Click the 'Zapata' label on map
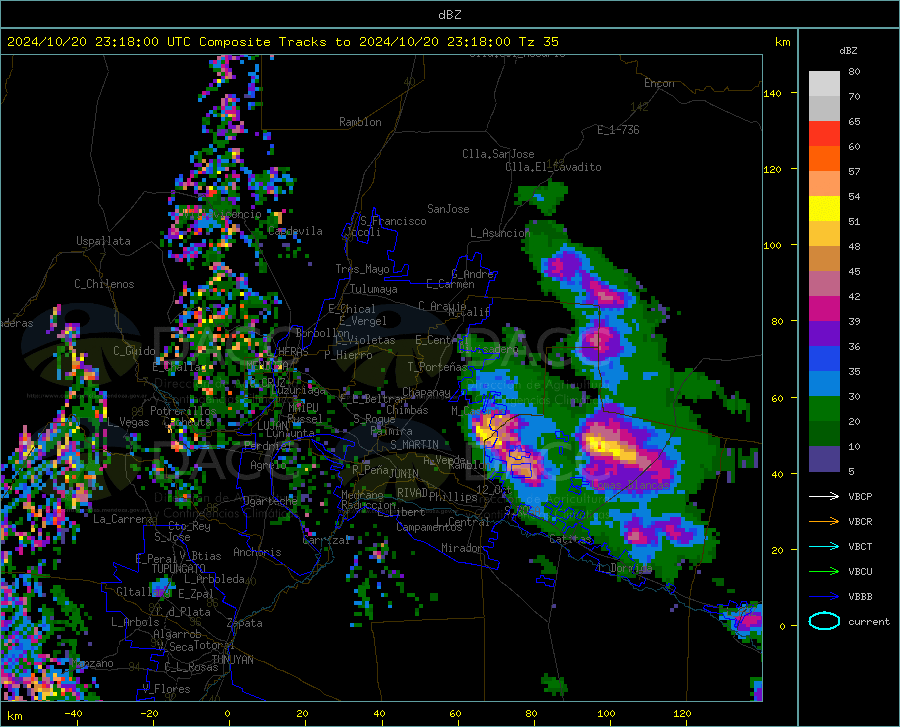900x727 pixels. pos(245,623)
